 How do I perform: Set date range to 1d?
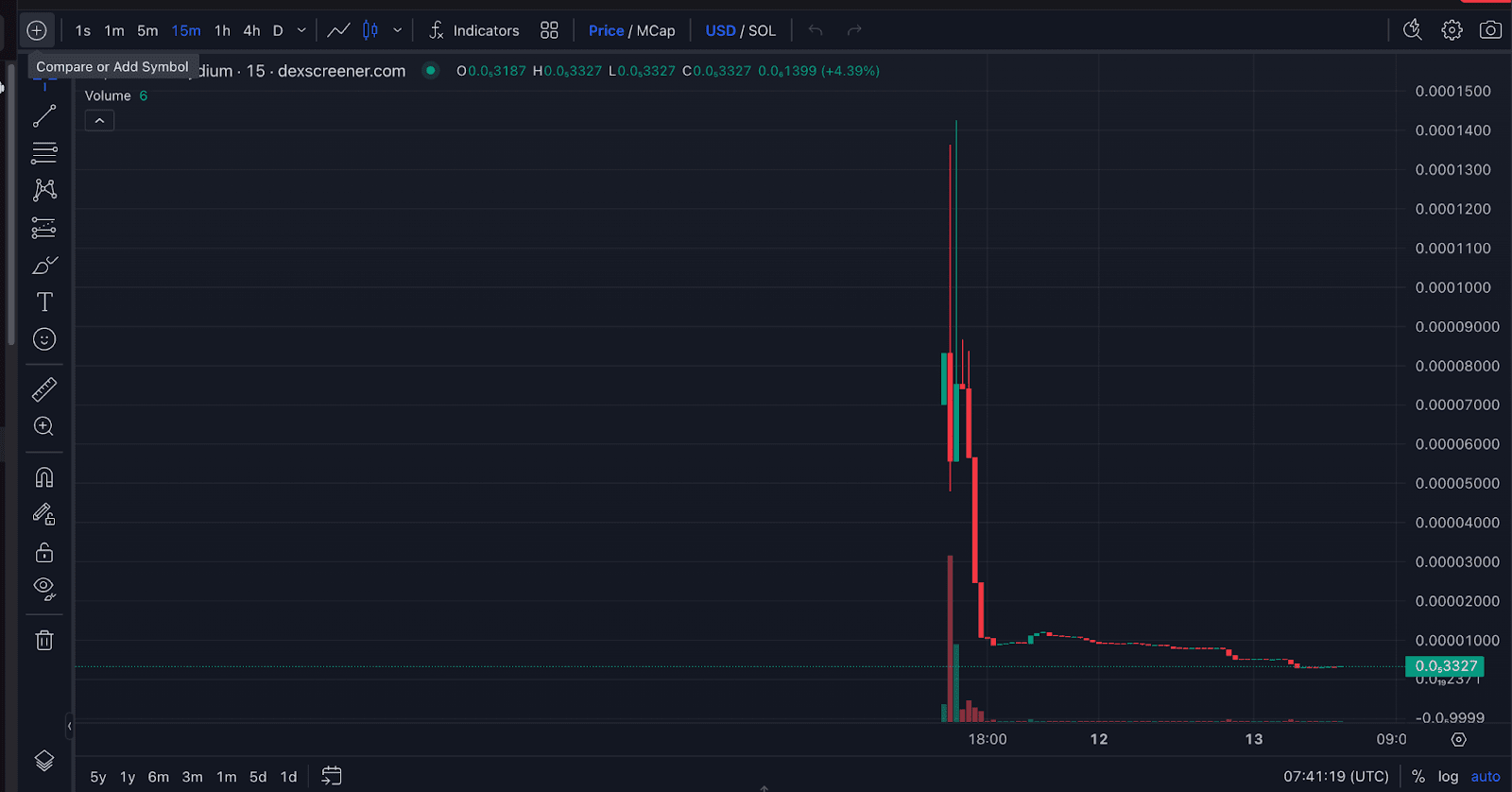coord(289,777)
